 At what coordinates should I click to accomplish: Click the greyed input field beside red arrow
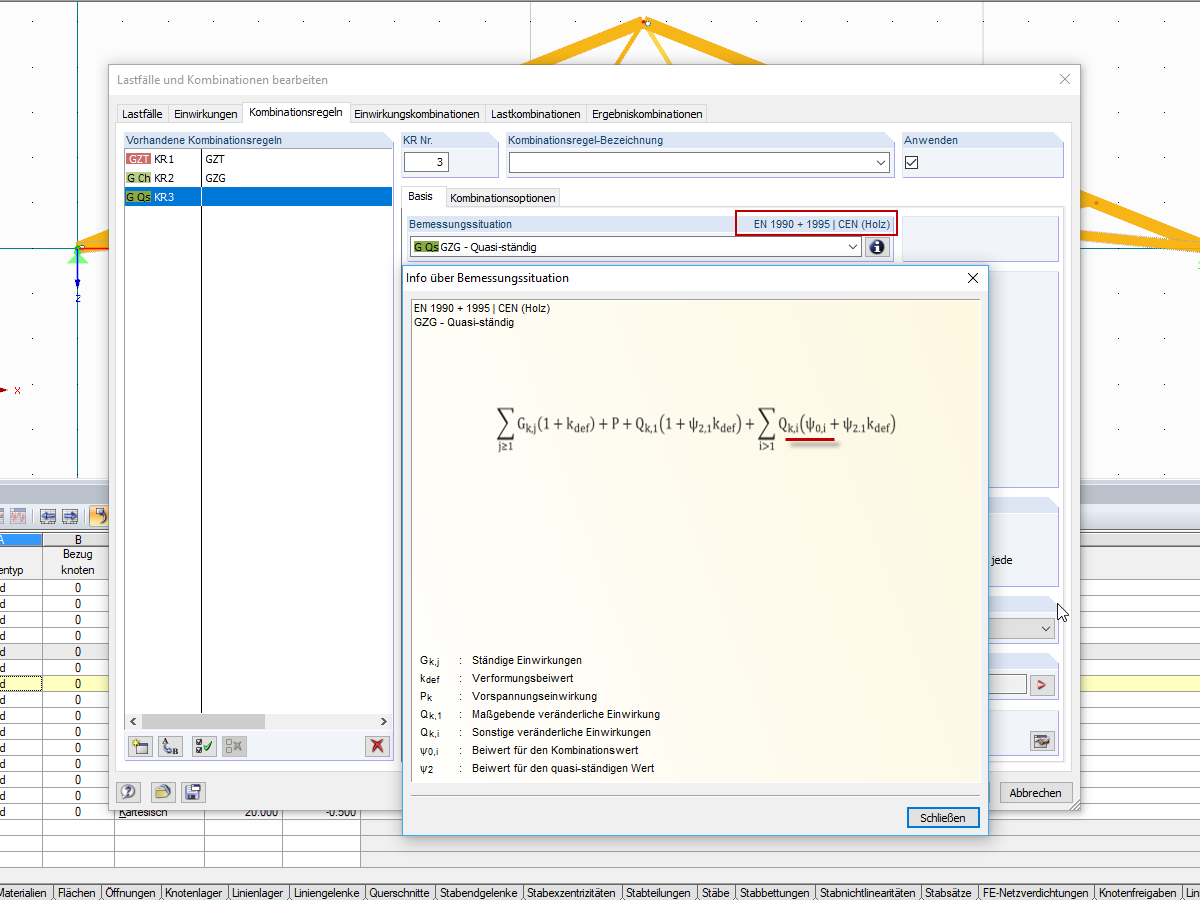[1007, 685]
